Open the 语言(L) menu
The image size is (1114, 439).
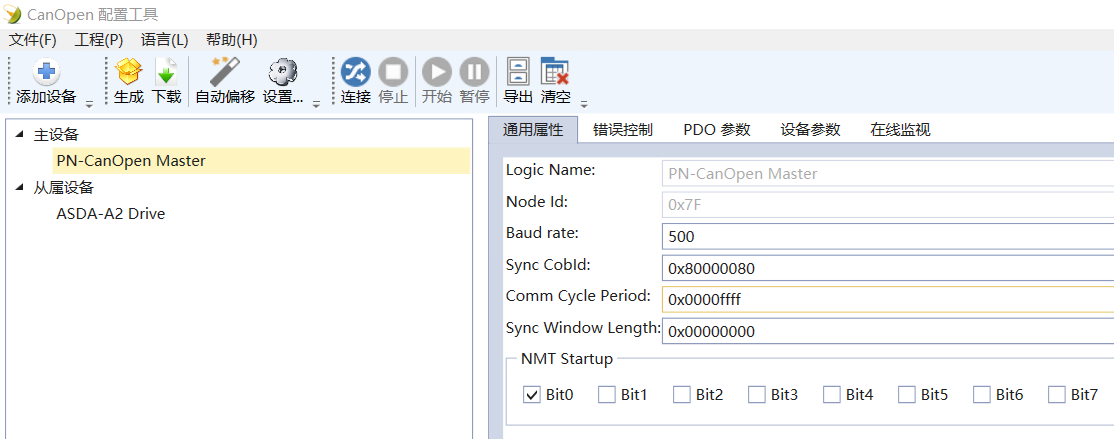[164, 40]
